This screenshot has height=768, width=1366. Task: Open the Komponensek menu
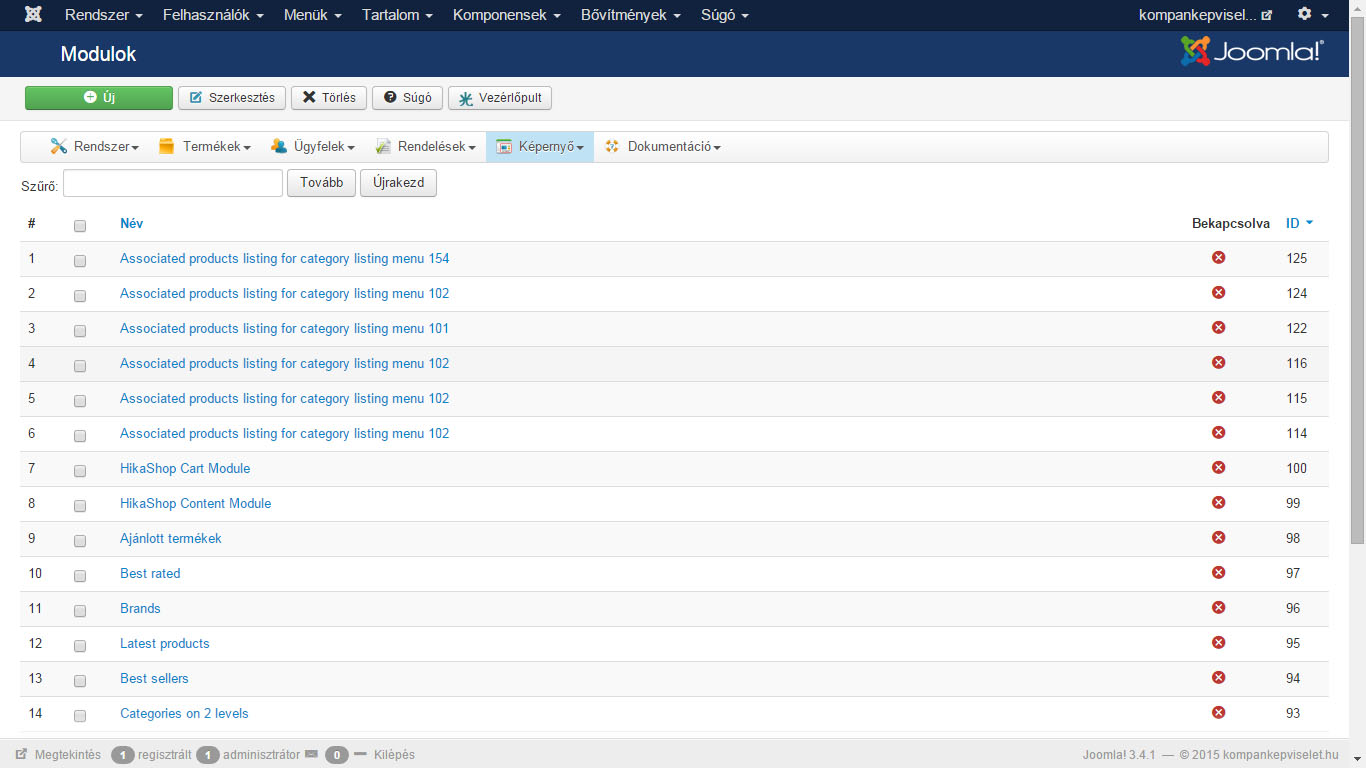(x=506, y=15)
